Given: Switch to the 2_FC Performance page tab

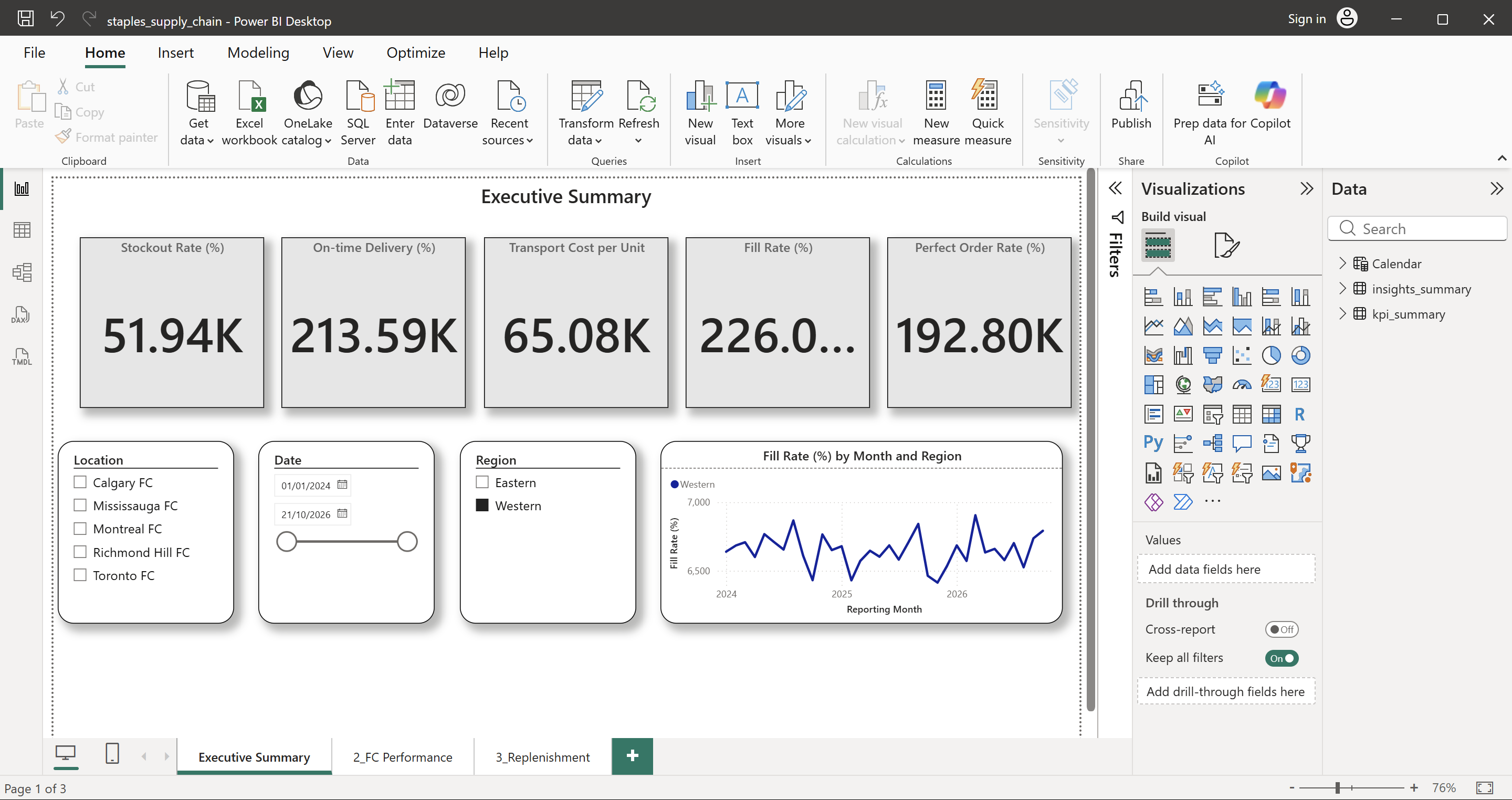Looking at the screenshot, I should coord(403,756).
